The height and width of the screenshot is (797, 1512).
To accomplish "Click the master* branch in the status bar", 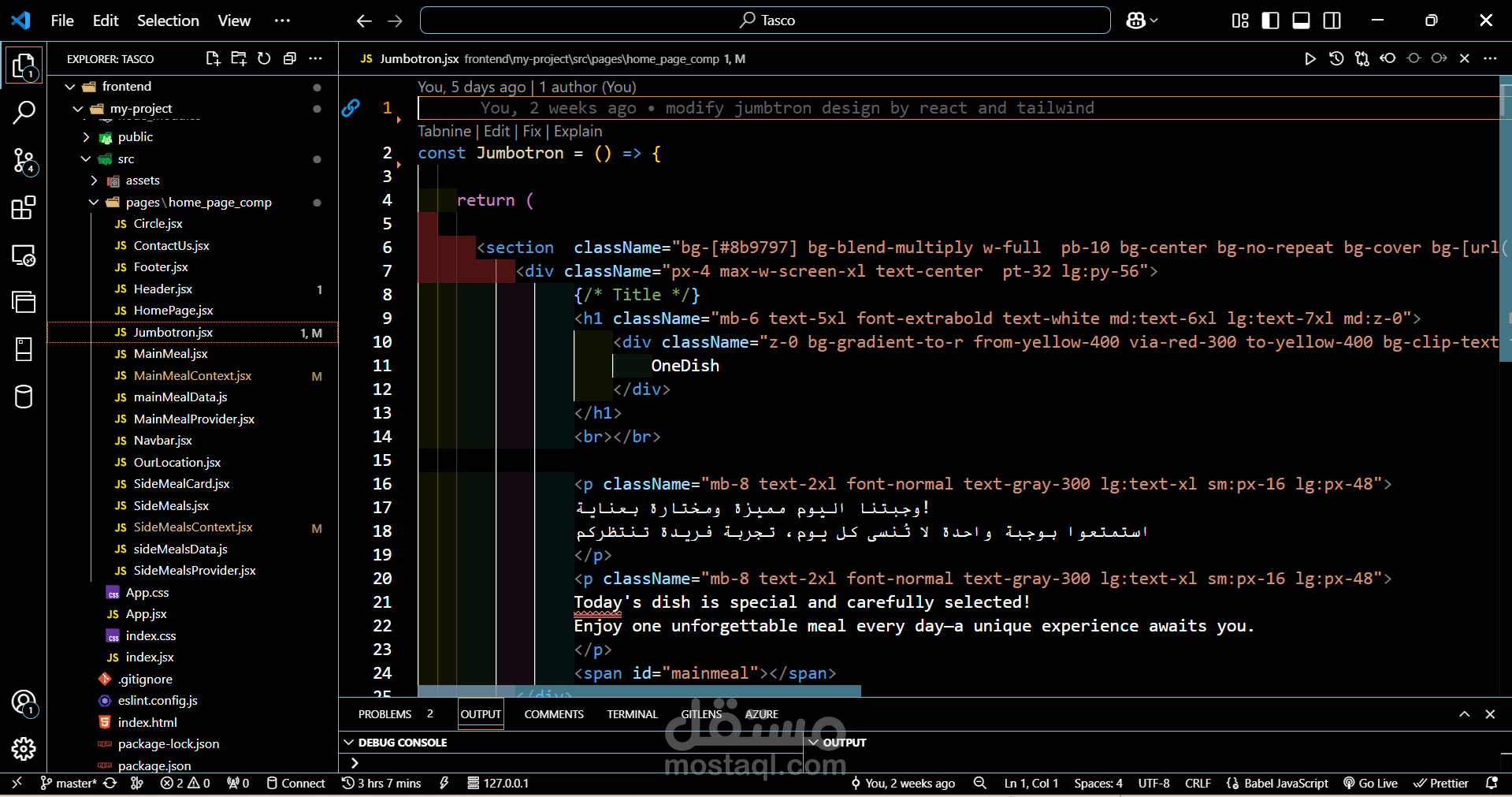I will coord(69,783).
